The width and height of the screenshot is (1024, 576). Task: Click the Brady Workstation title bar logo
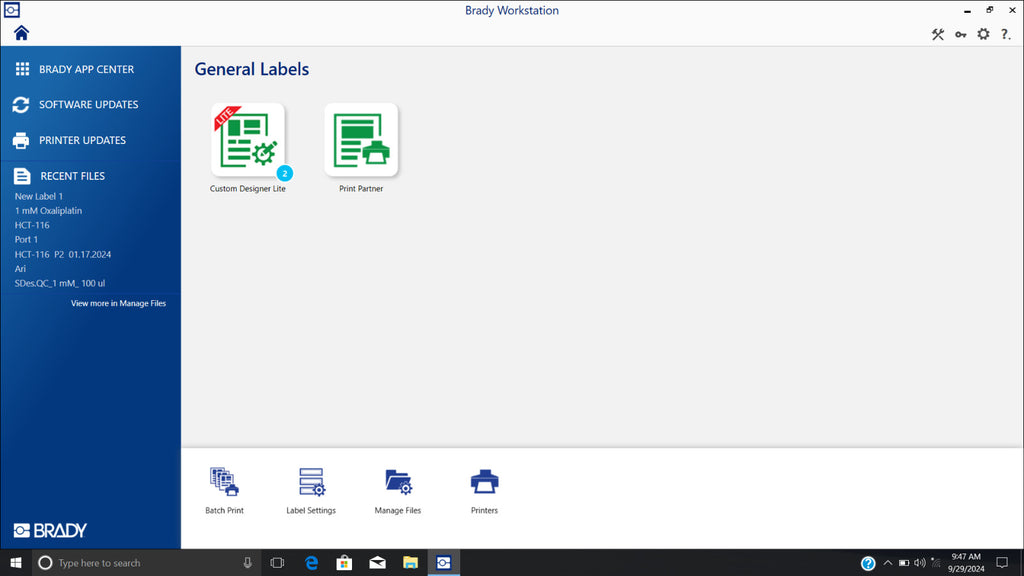click(x=12, y=10)
